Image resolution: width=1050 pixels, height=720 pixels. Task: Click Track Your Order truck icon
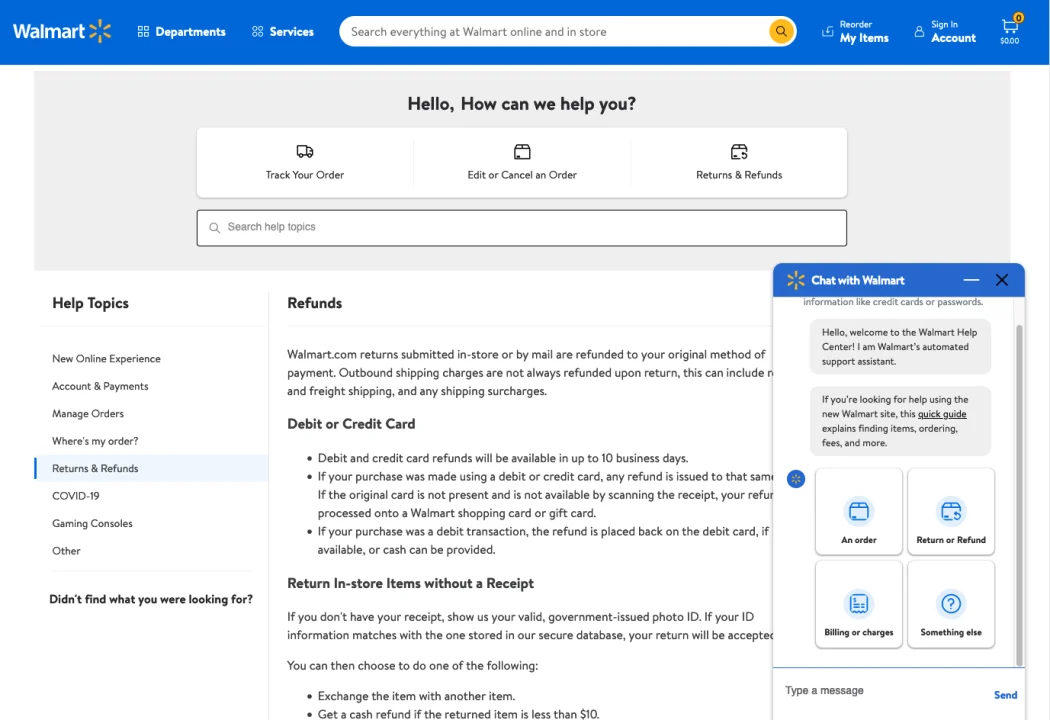[305, 151]
